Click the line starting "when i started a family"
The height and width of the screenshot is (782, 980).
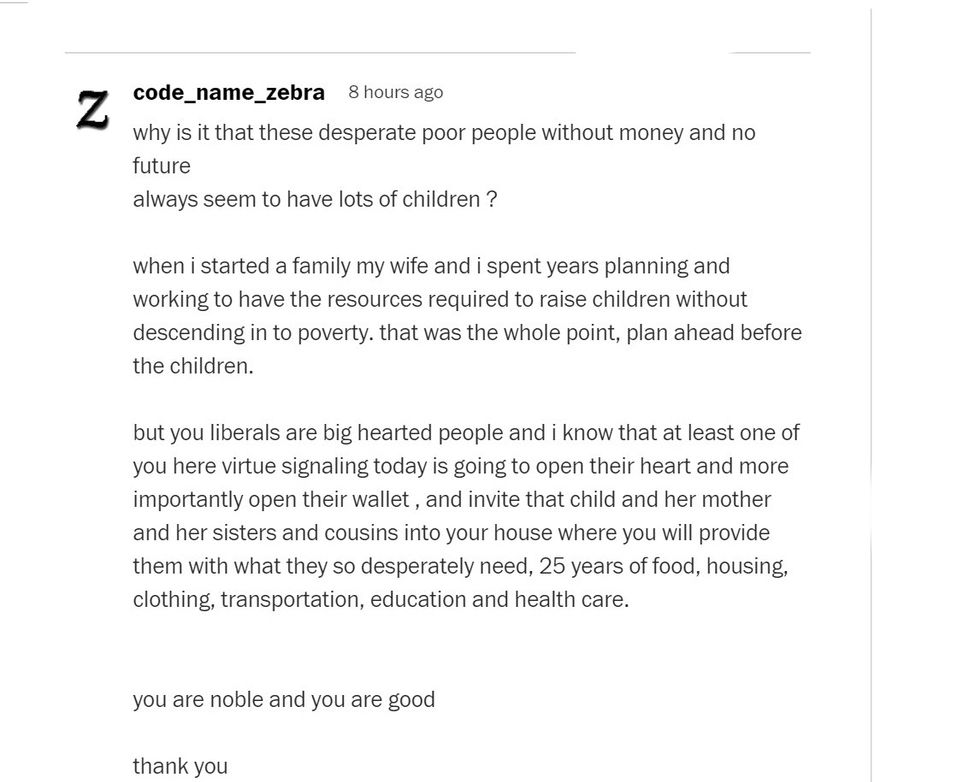[x=430, y=266]
